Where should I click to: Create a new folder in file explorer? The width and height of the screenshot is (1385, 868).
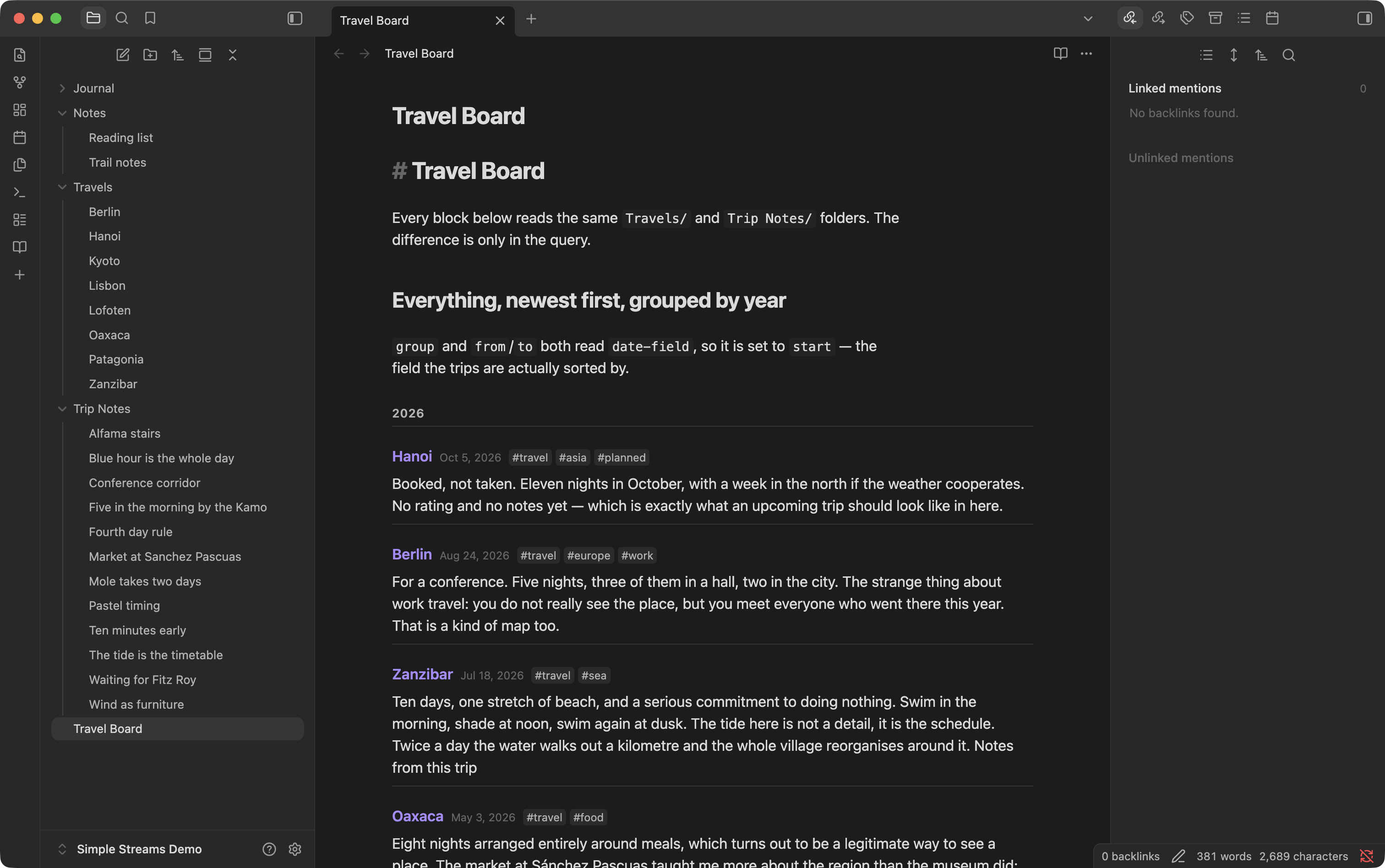150,55
